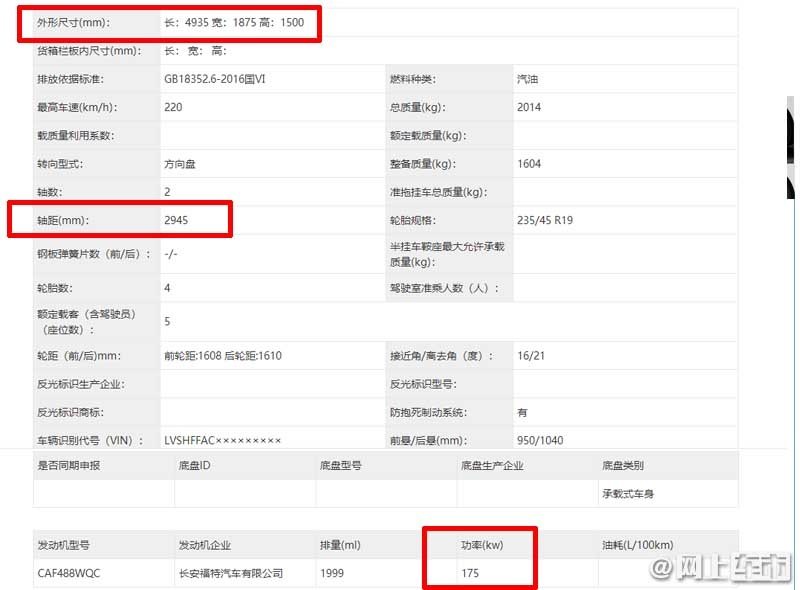
Task: Select steering type value 方向盘
Action: pyautogui.click(x=180, y=164)
